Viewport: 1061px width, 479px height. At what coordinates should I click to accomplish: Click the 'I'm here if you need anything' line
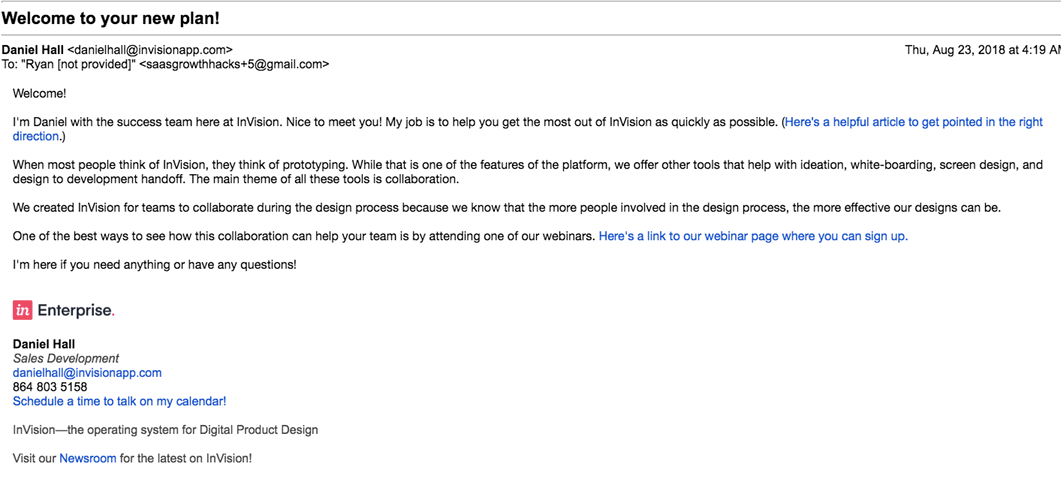click(x=154, y=265)
